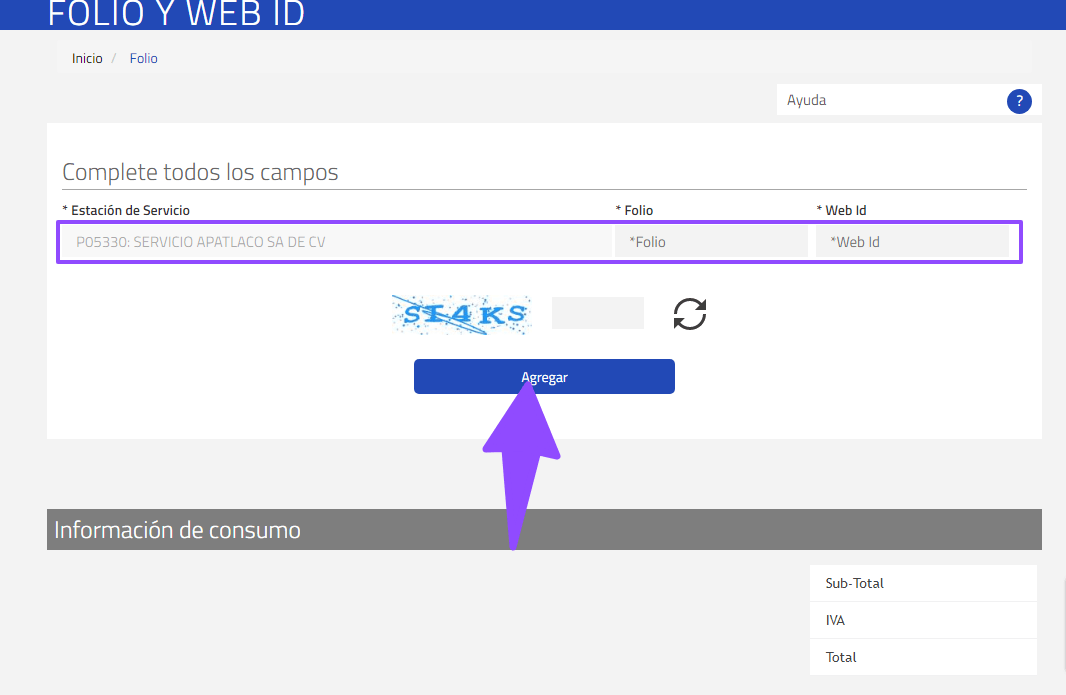Navigate to Inicio via the breadcrumb
This screenshot has width=1066, height=695.
point(87,58)
